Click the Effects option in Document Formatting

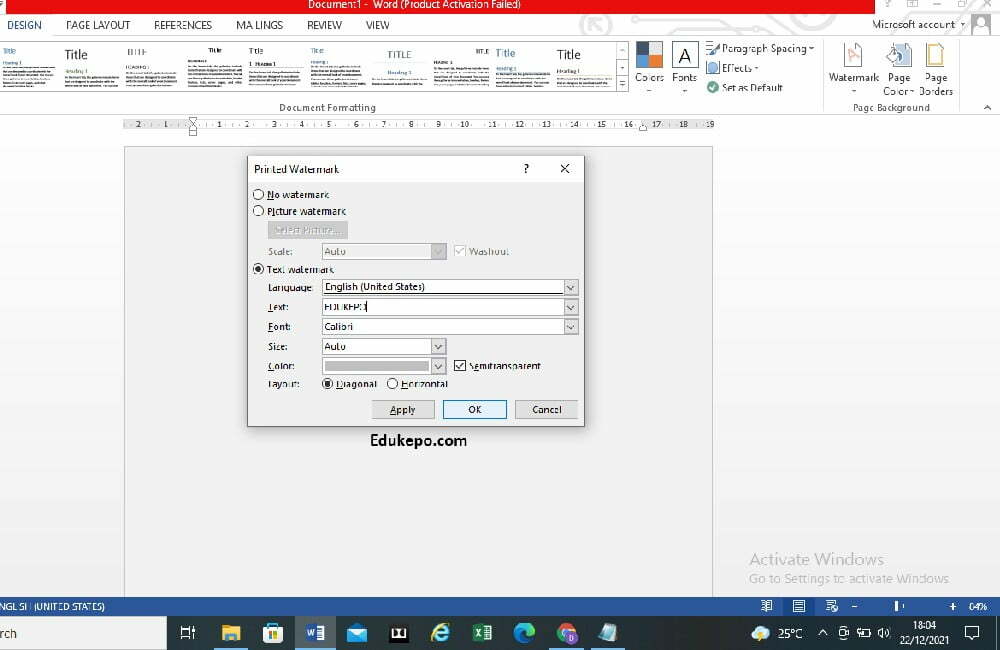pos(735,67)
